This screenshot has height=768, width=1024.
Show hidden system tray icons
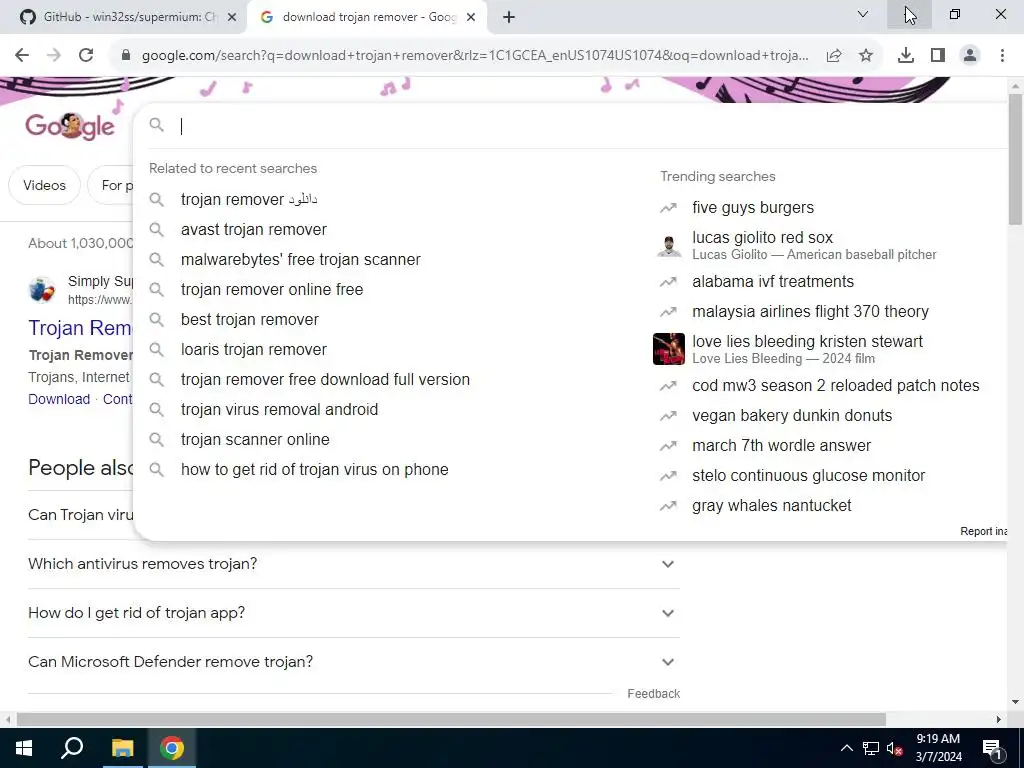point(846,748)
